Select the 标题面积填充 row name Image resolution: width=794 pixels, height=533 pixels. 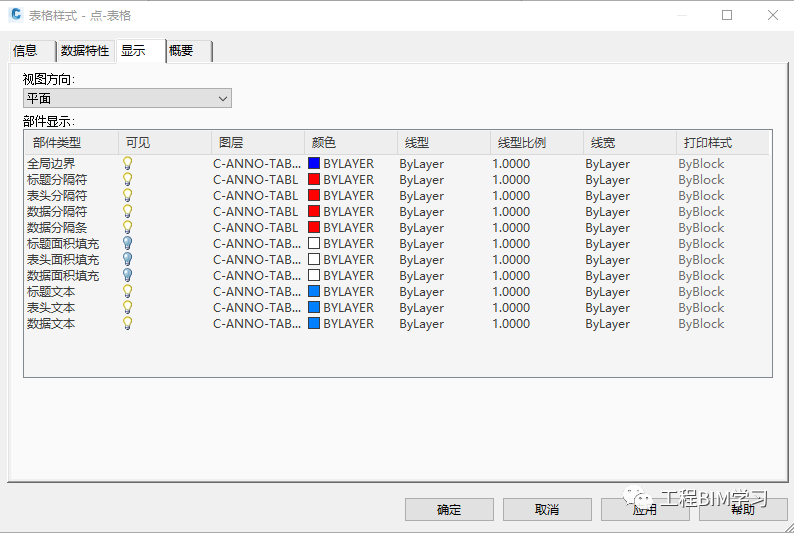click(63, 243)
